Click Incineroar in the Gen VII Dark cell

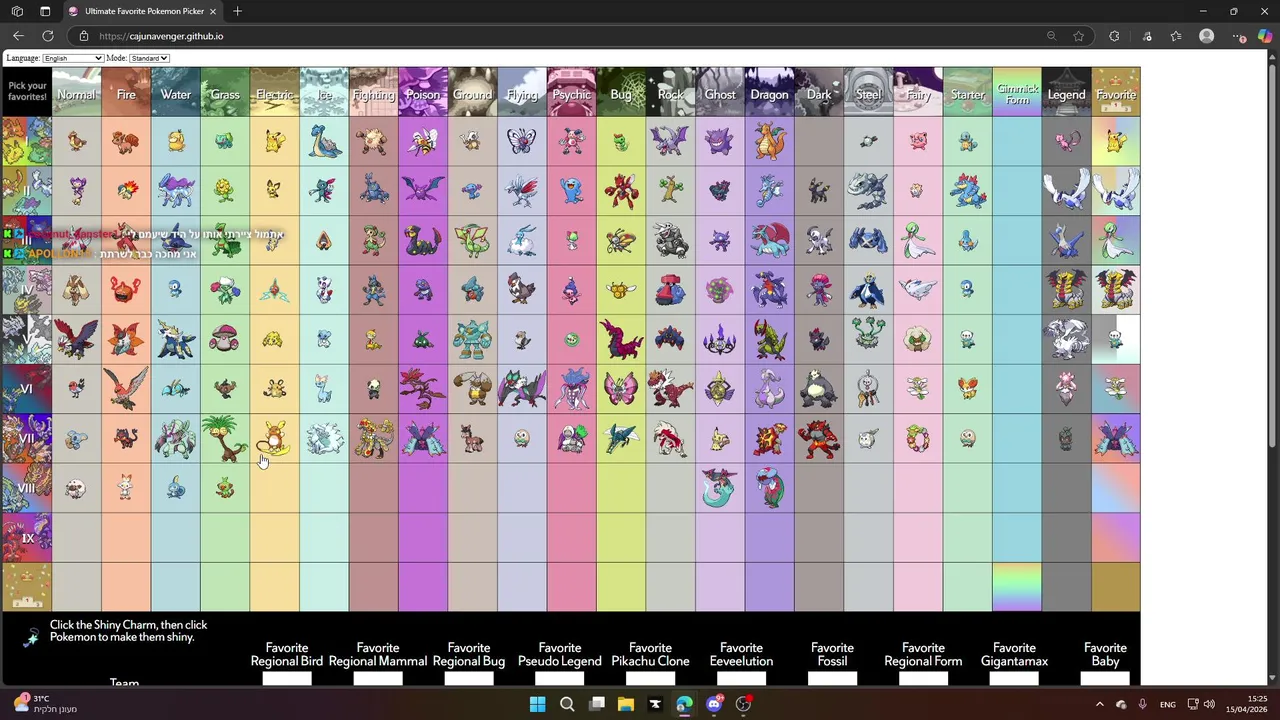(x=819, y=438)
